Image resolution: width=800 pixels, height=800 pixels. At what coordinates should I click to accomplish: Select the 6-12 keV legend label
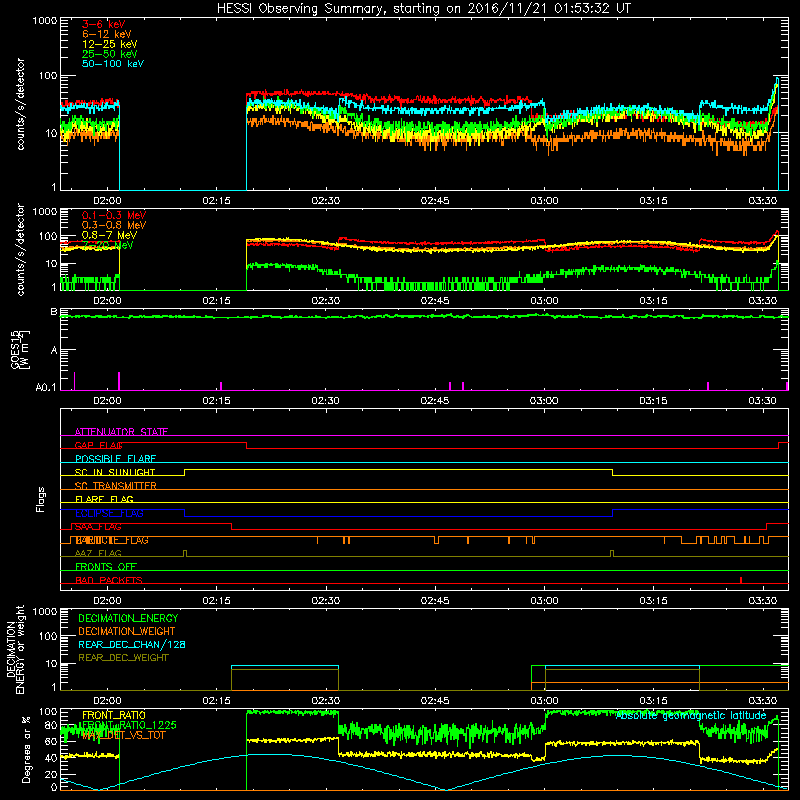(x=107, y=34)
